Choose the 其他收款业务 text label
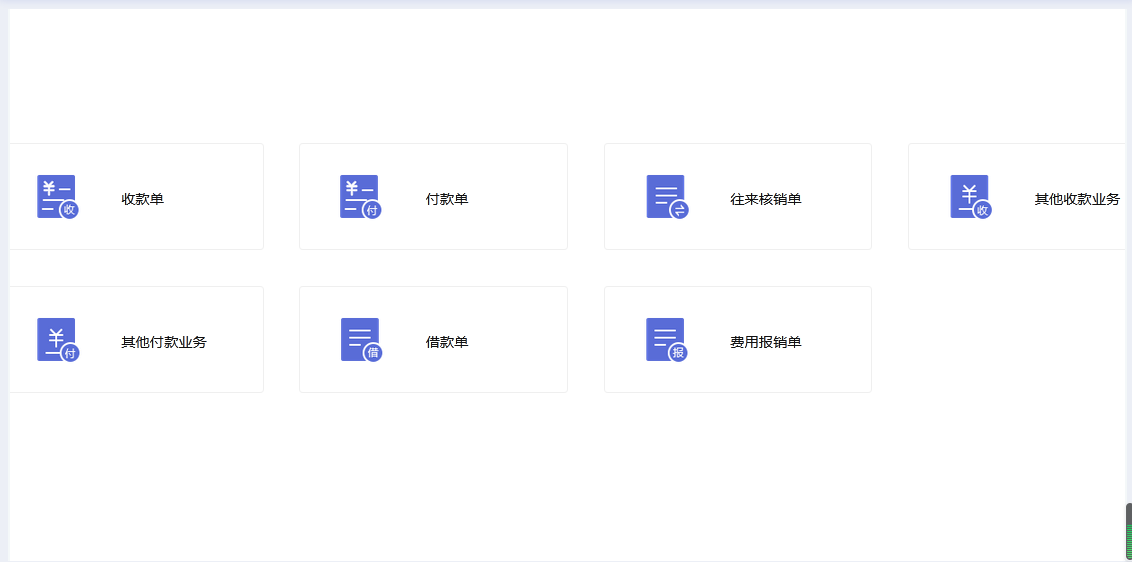1132x562 pixels. [1076, 199]
